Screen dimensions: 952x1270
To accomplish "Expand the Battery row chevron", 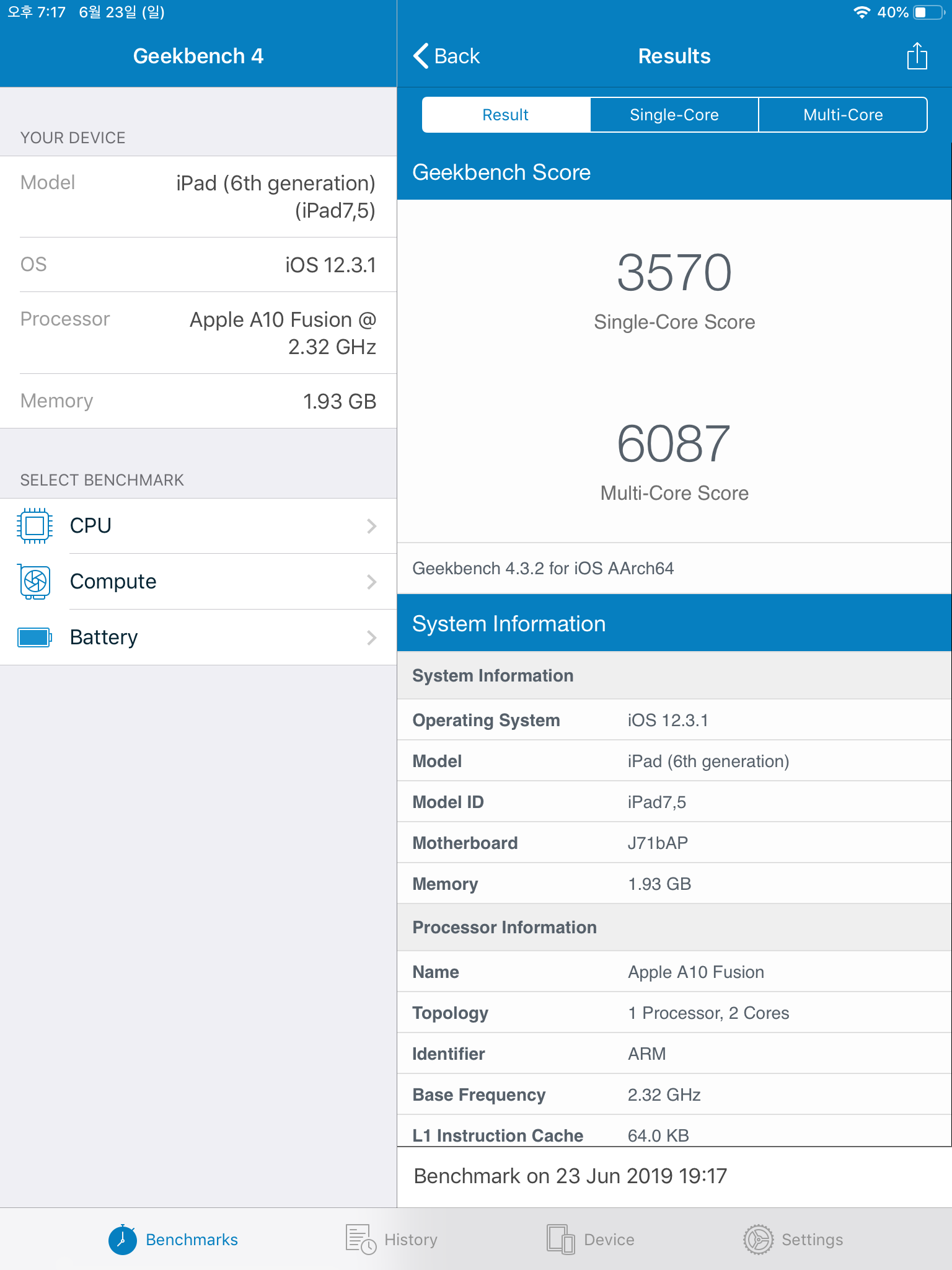I will click(372, 637).
